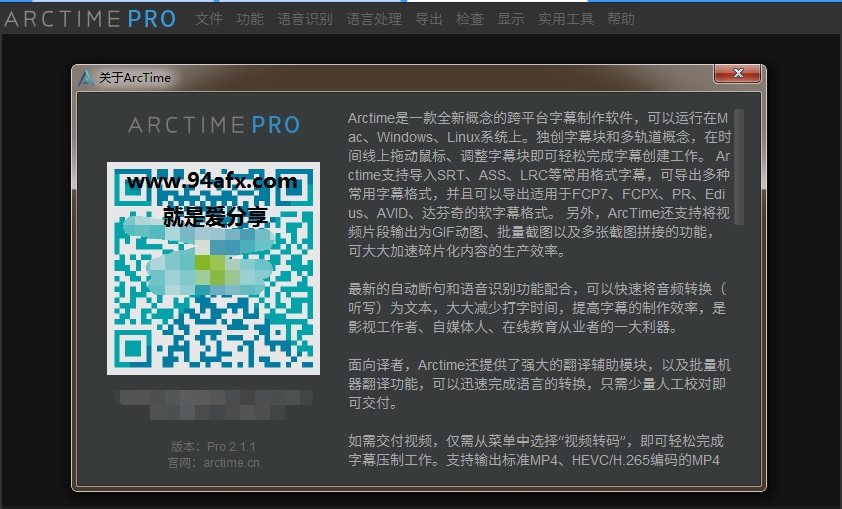Click the 关于ArcTime title text
842x509 pixels.
point(135,78)
